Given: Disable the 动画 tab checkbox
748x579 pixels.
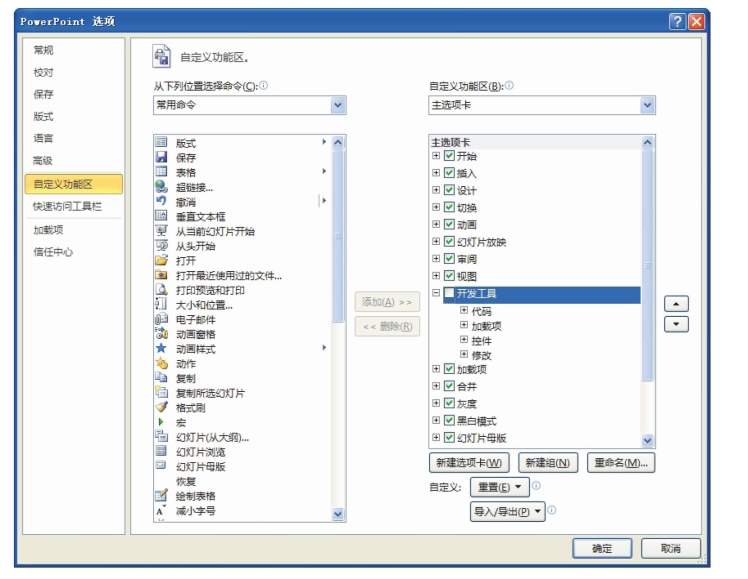Looking at the screenshot, I should tap(449, 224).
